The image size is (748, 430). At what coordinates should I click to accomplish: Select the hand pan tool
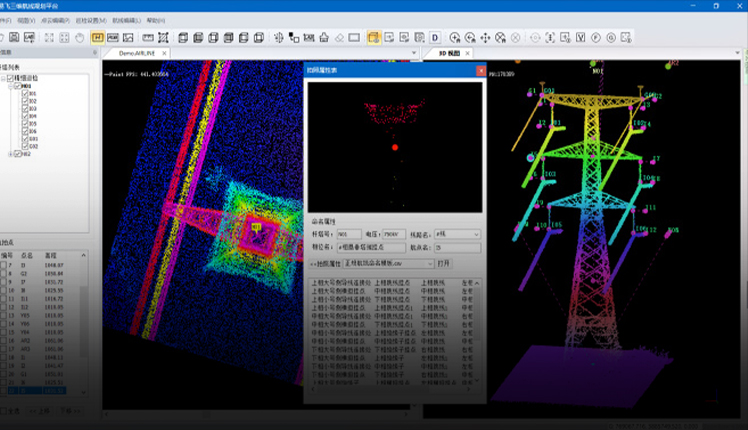point(78,38)
